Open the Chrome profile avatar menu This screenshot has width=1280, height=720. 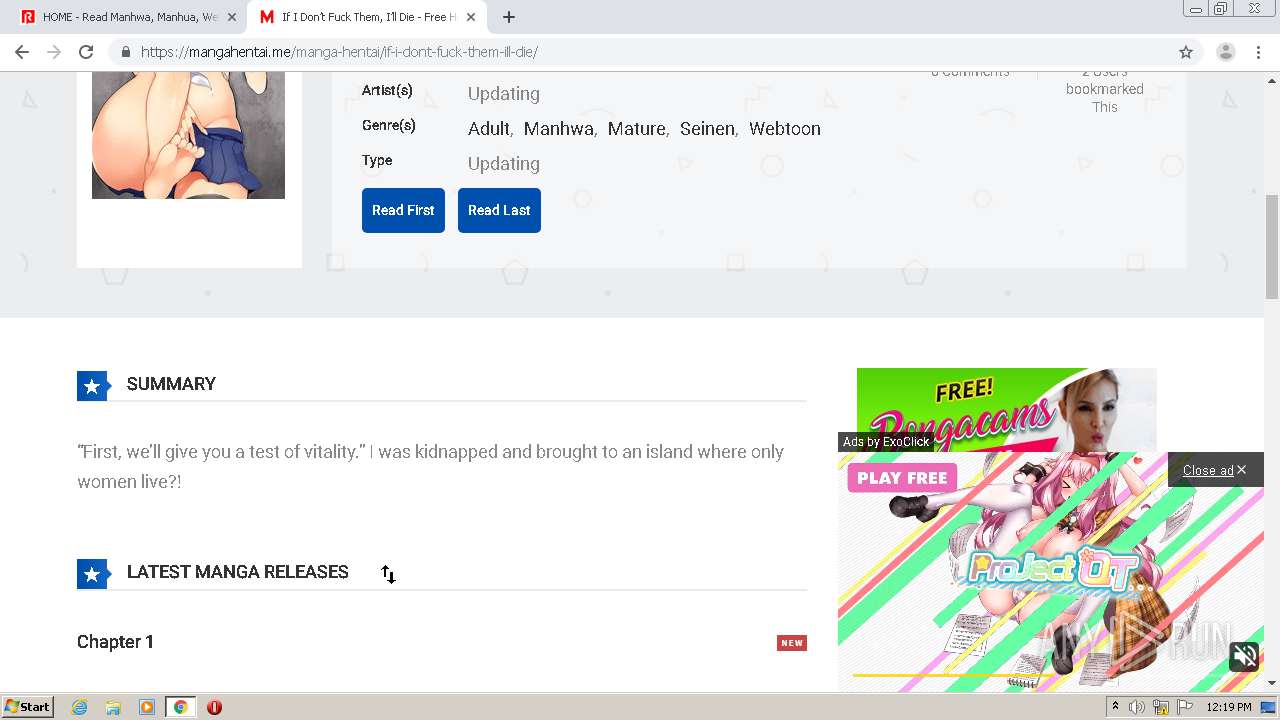point(1225,52)
